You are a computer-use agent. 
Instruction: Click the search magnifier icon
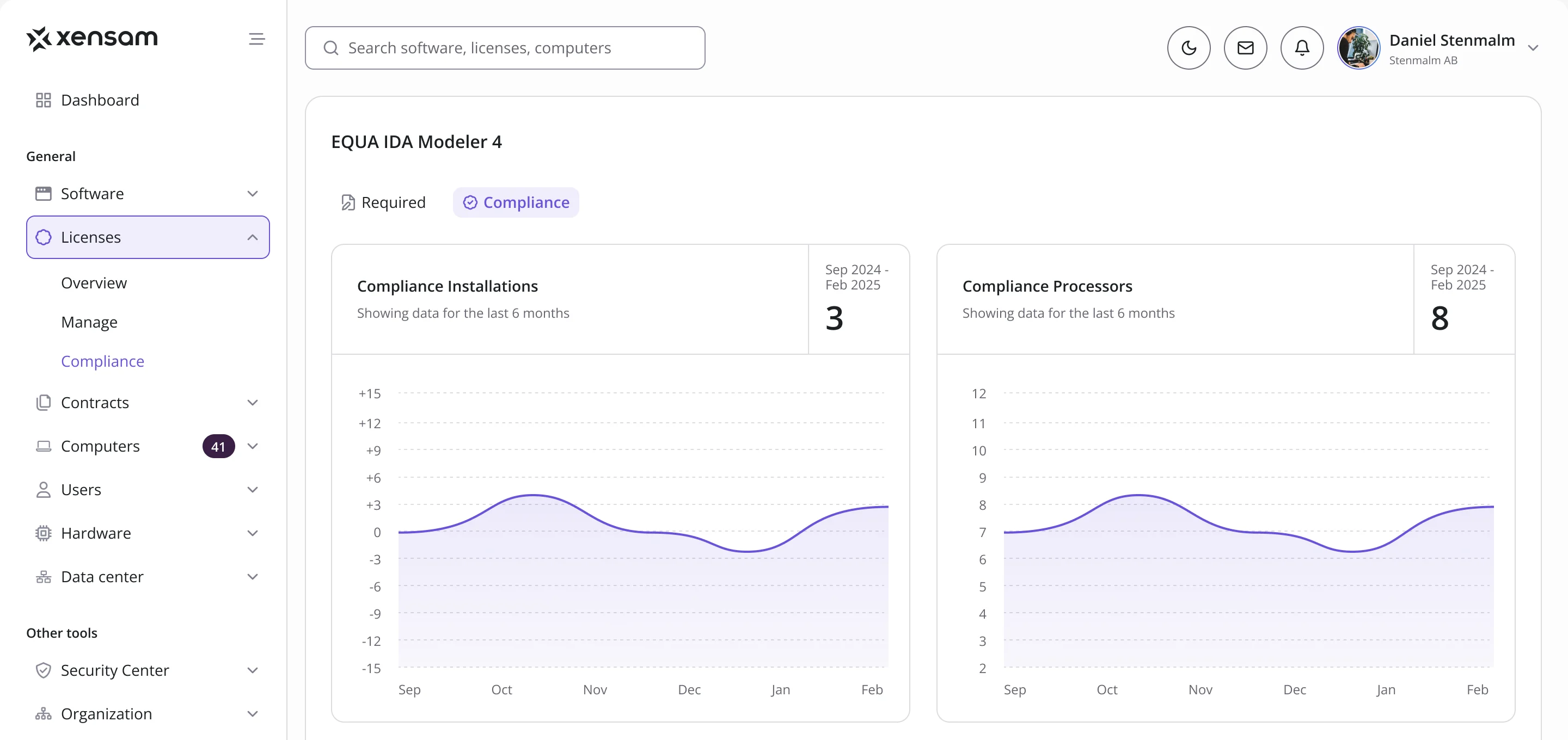coord(331,48)
